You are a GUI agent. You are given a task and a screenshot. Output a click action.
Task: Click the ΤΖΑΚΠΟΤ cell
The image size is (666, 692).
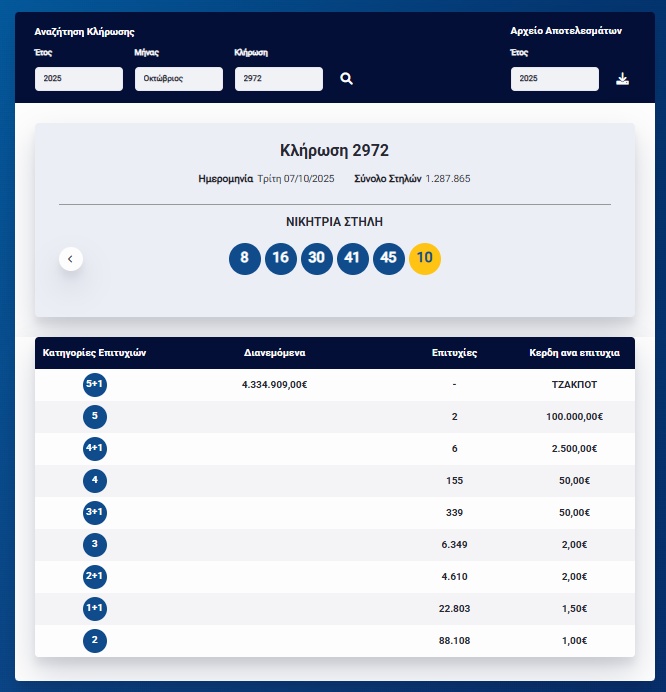574,385
